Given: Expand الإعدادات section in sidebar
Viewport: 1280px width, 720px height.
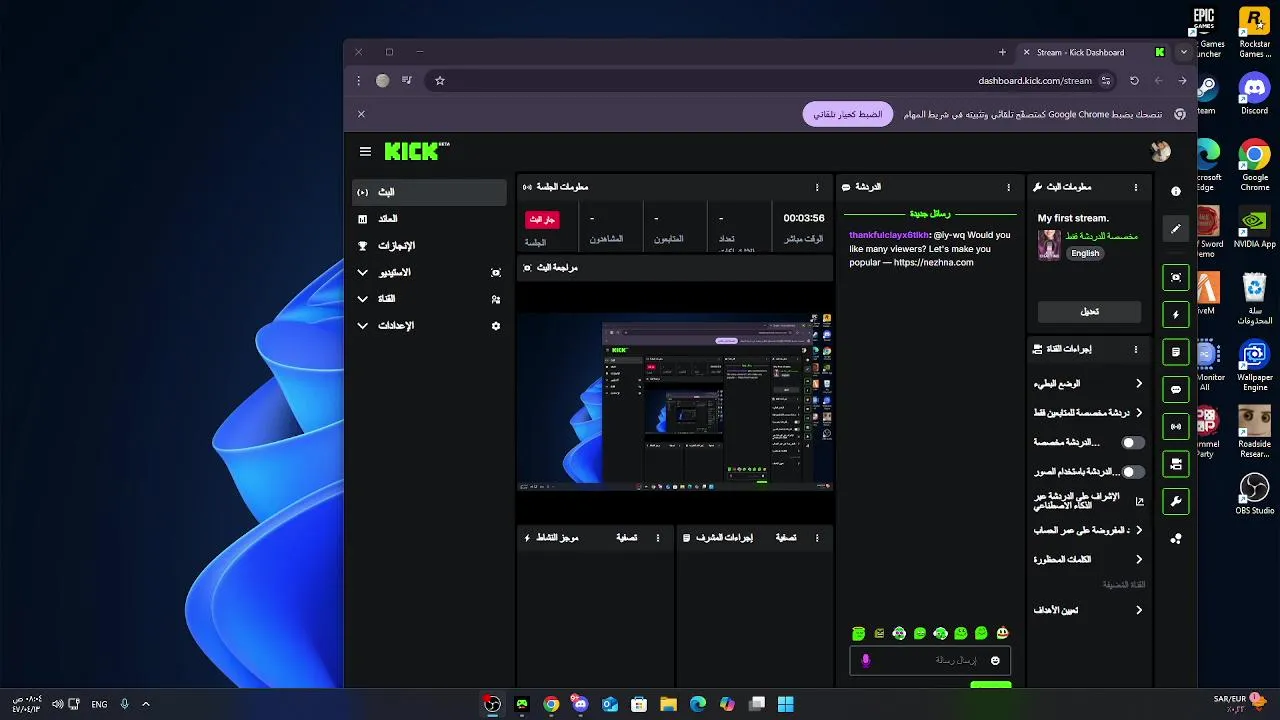Looking at the screenshot, I should tap(363, 326).
